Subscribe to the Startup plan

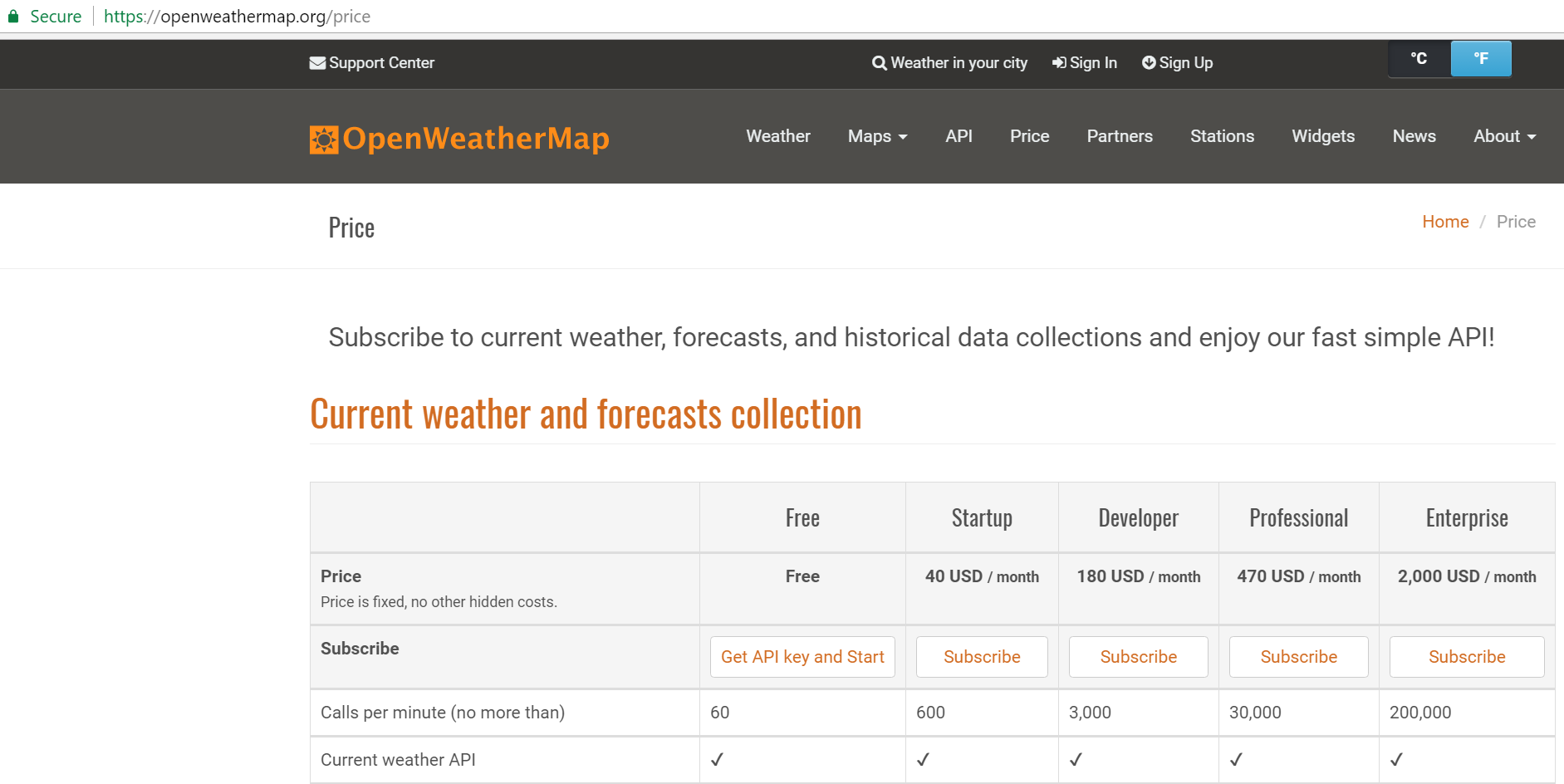click(x=982, y=657)
